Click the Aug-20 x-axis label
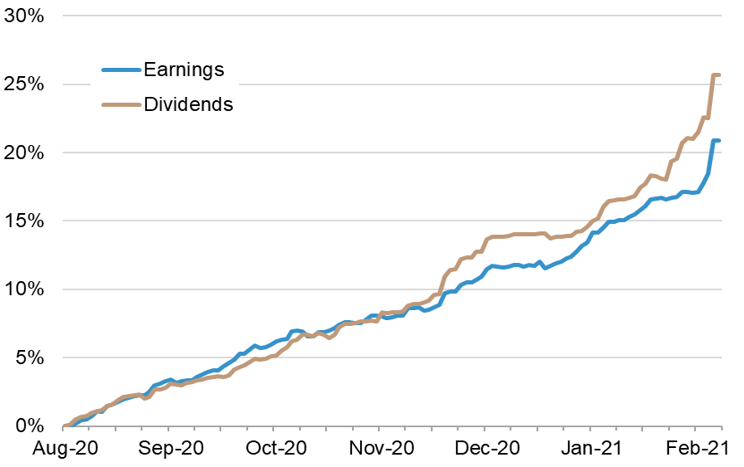Viewport: 744px width, 467px height. tap(65, 448)
